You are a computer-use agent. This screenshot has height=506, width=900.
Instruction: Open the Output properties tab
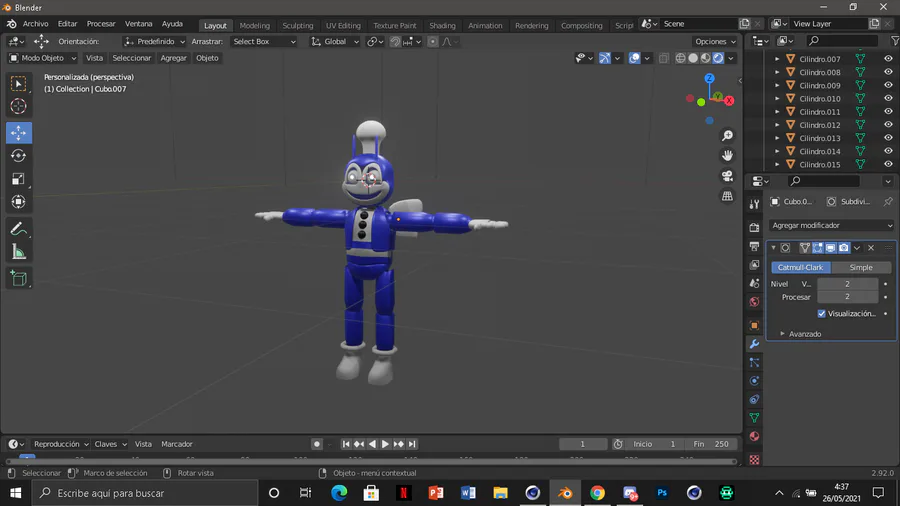754,246
